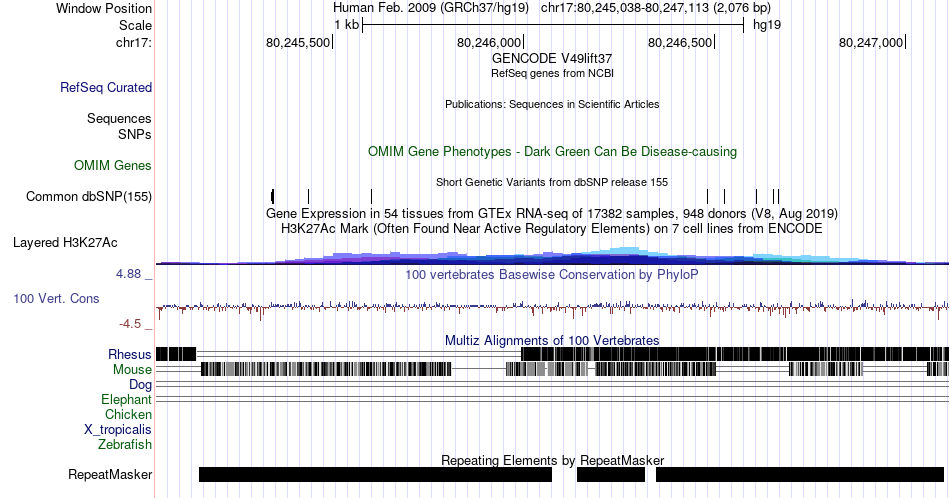Click the leftmost thick dbSNP variant marker
Viewport: 950px width, 498px height.
click(273, 196)
